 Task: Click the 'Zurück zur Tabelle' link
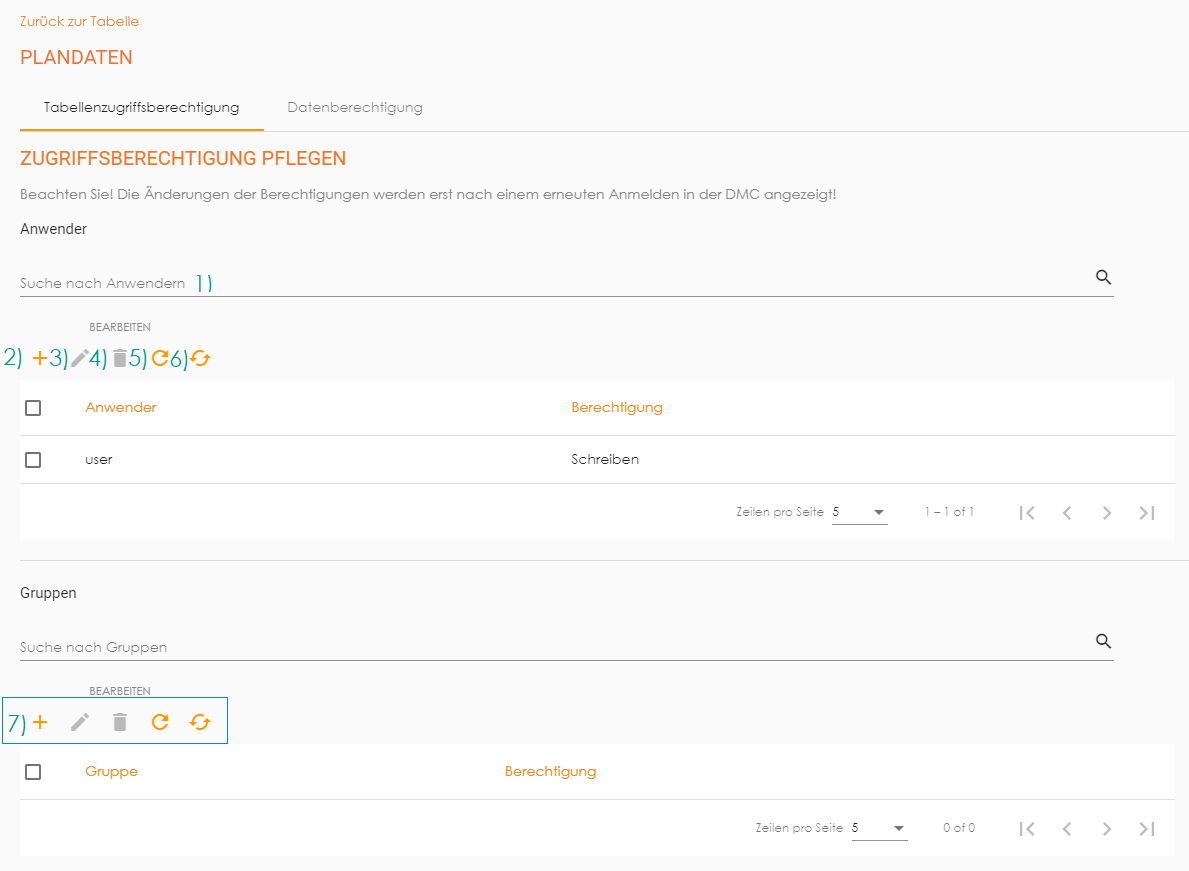click(x=79, y=21)
